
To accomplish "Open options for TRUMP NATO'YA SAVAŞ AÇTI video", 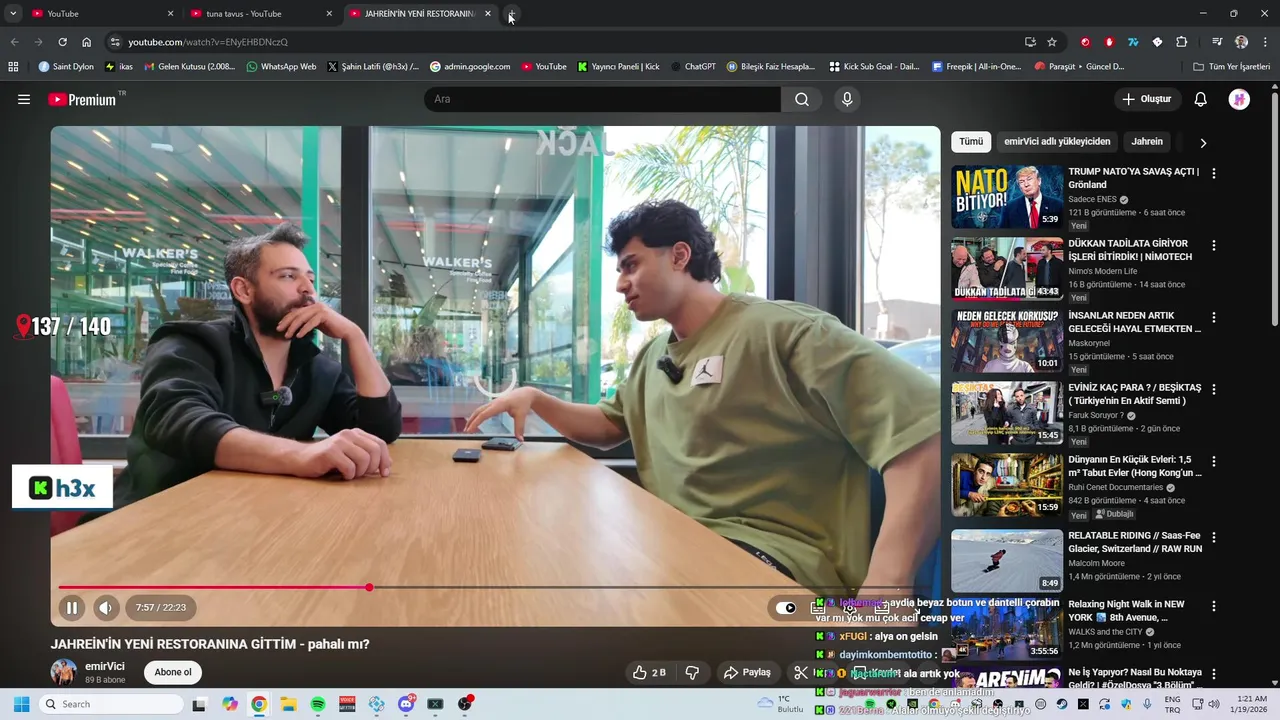I will point(1214,173).
